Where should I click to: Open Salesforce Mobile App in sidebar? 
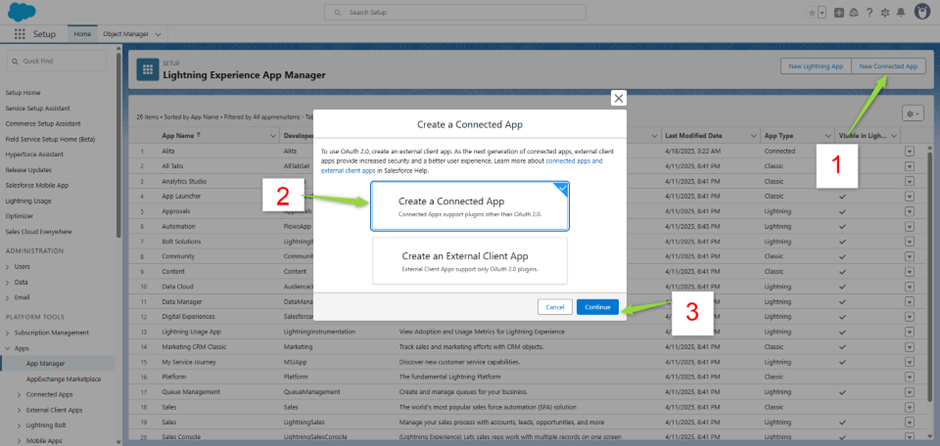coord(37,185)
